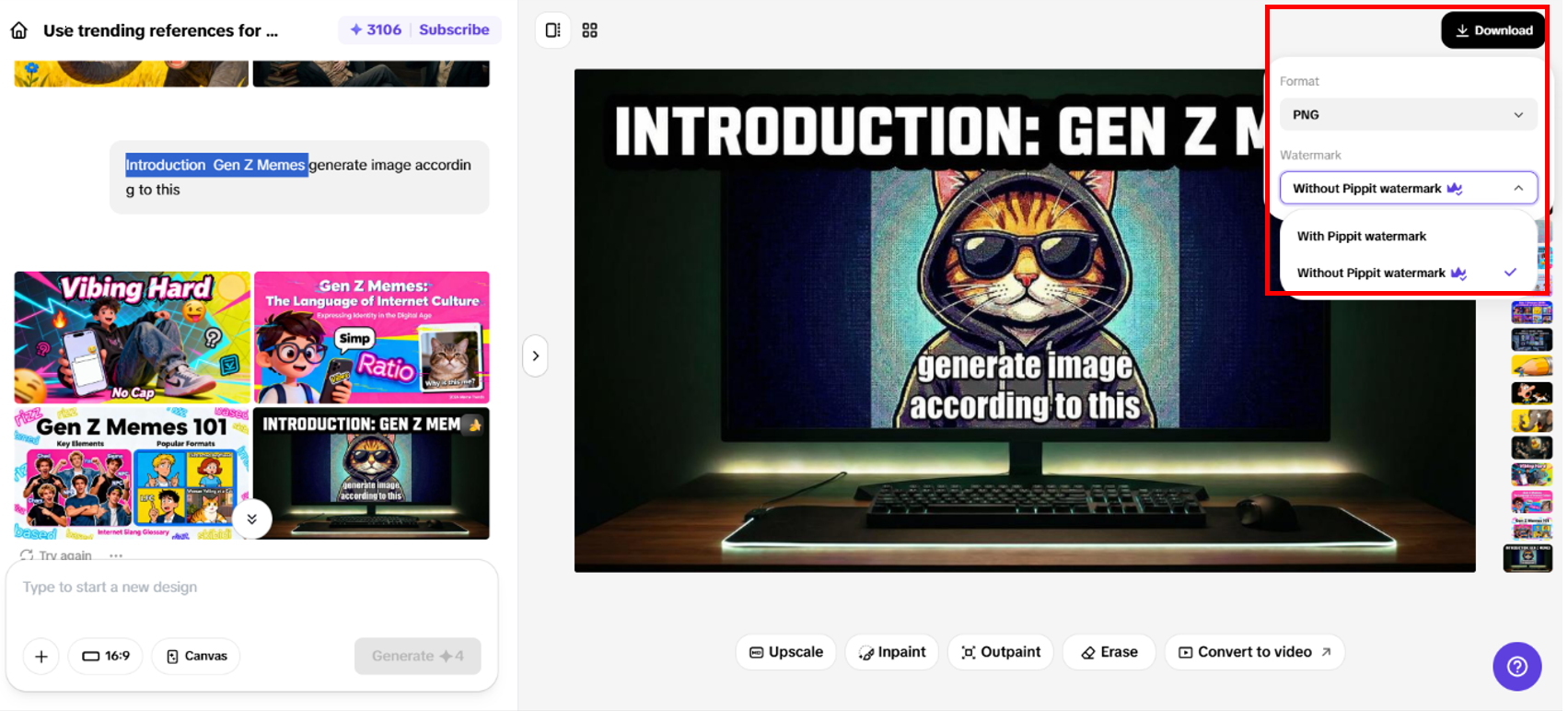Open the Vibing Hard result image in chat
The width and height of the screenshot is (1568, 711).
coord(133,338)
